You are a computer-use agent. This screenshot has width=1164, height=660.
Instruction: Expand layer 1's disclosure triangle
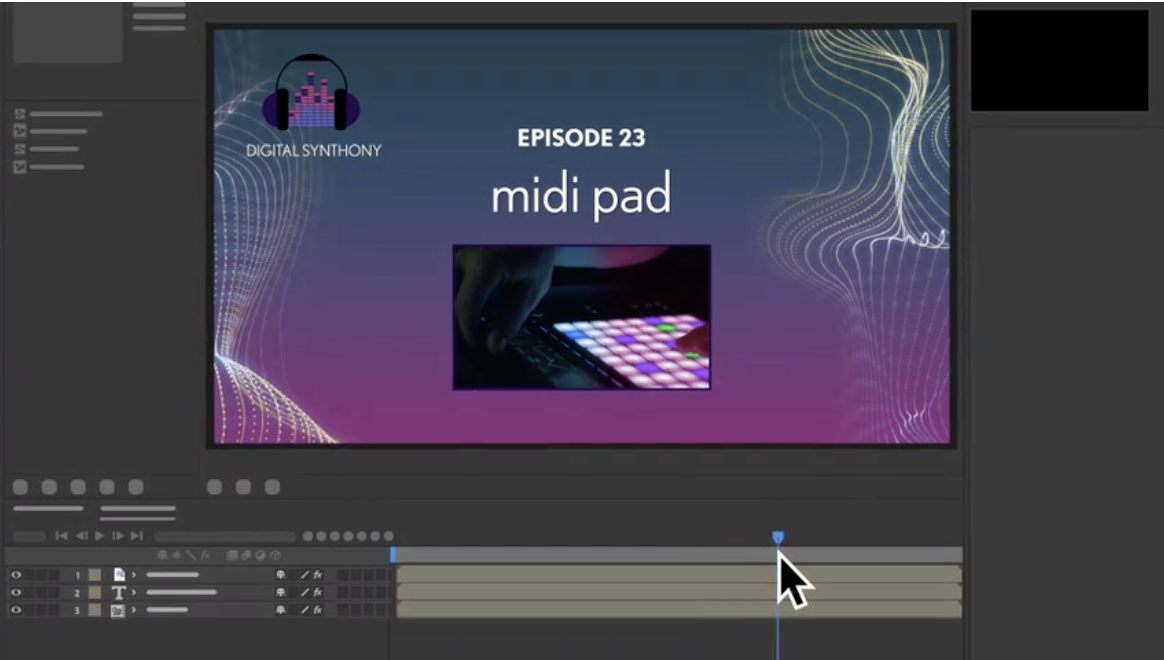tap(134, 575)
